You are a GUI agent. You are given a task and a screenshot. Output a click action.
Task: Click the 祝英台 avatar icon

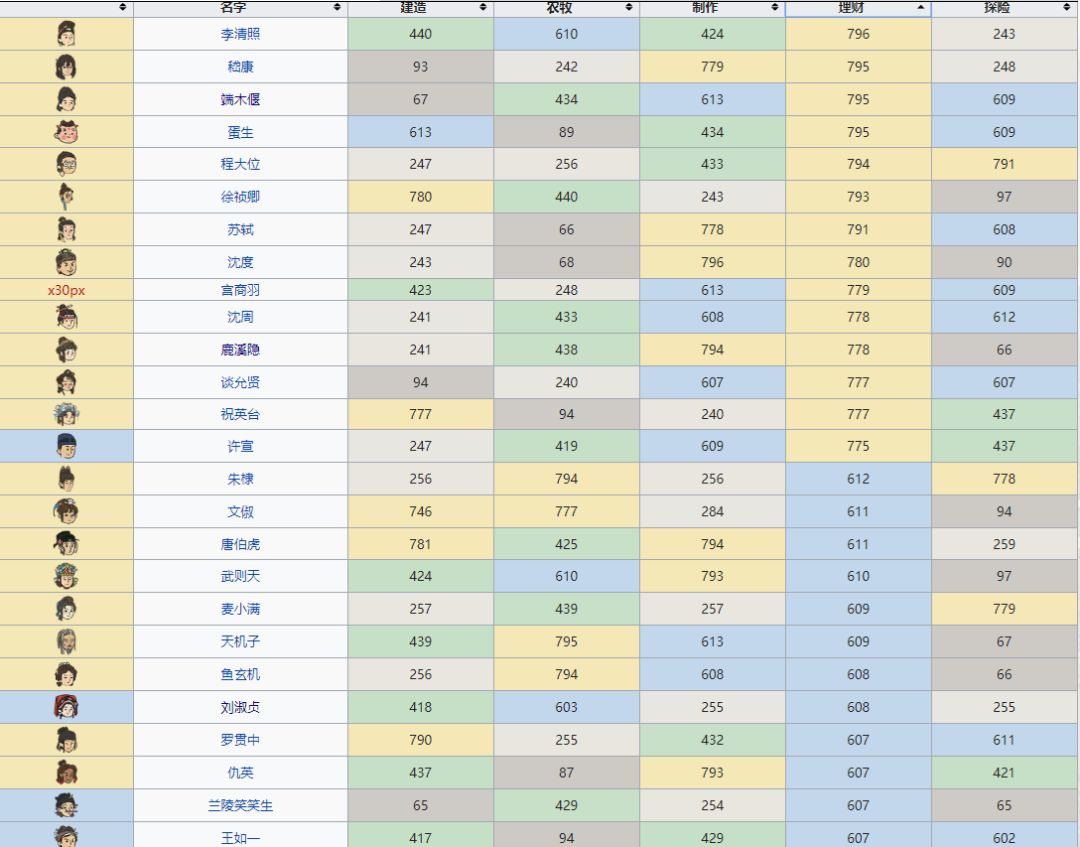[67, 414]
